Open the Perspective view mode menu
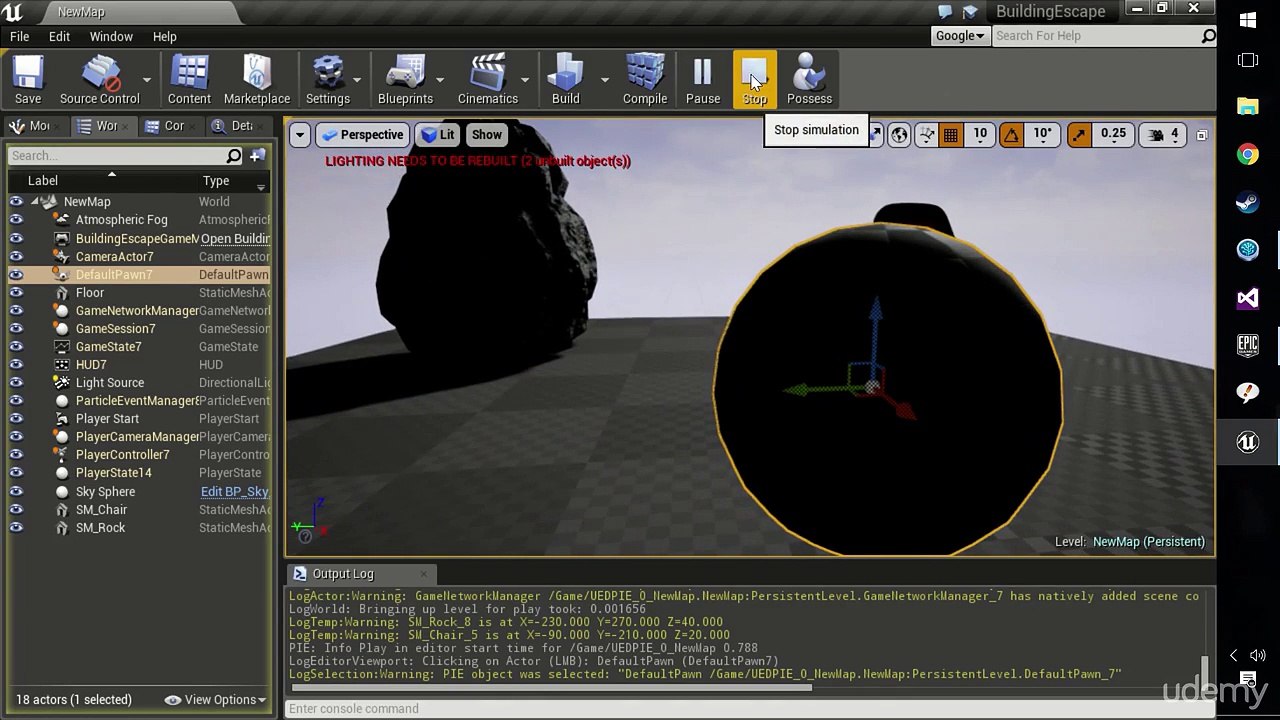 [x=362, y=135]
